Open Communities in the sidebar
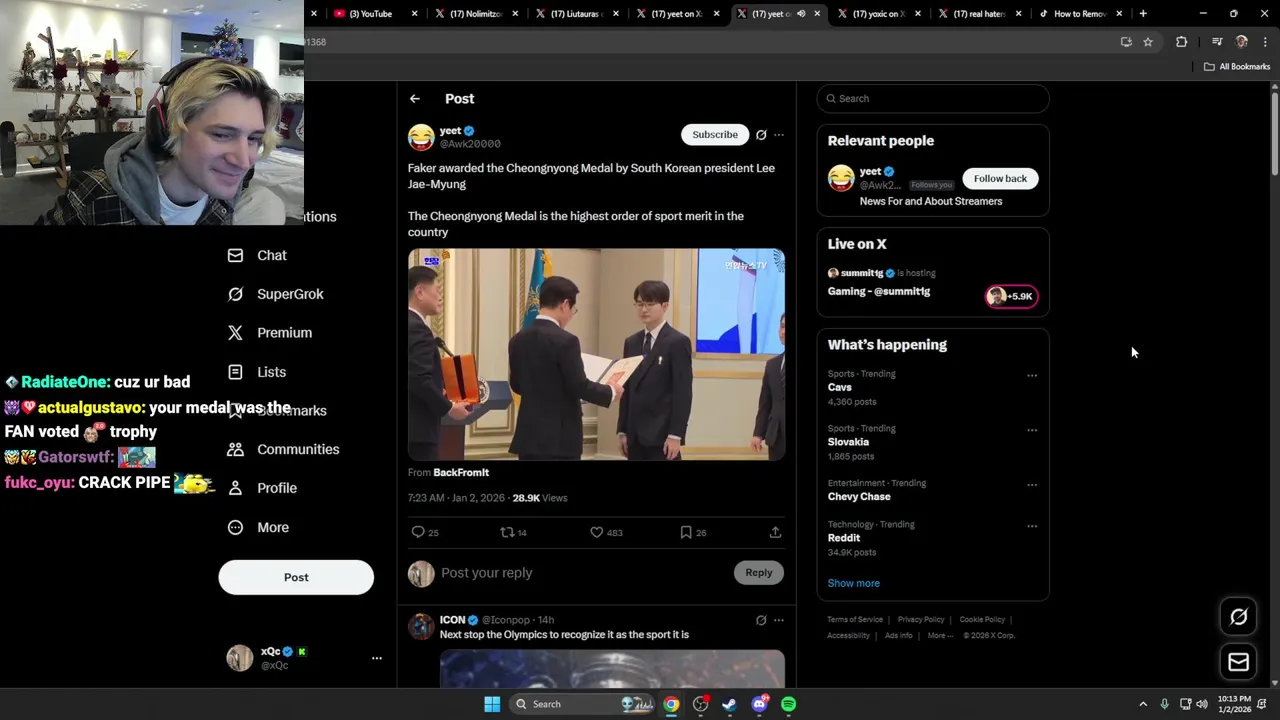This screenshot has height=720, width=1280. click(283, 449)
